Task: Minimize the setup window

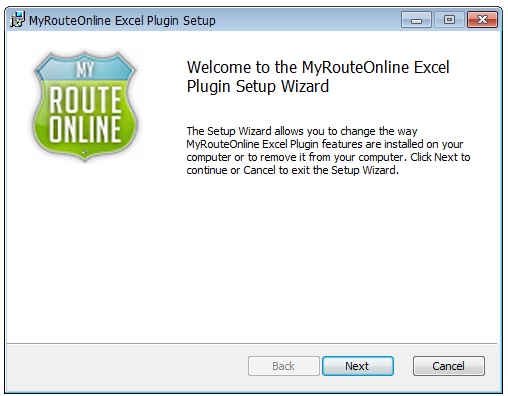Action: (x=416, y=20)
